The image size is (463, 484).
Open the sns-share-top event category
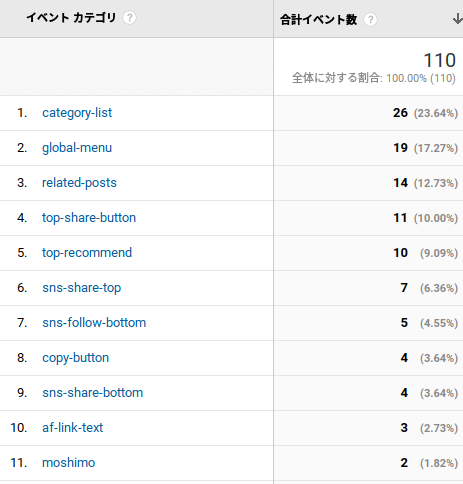coord(82,288)
